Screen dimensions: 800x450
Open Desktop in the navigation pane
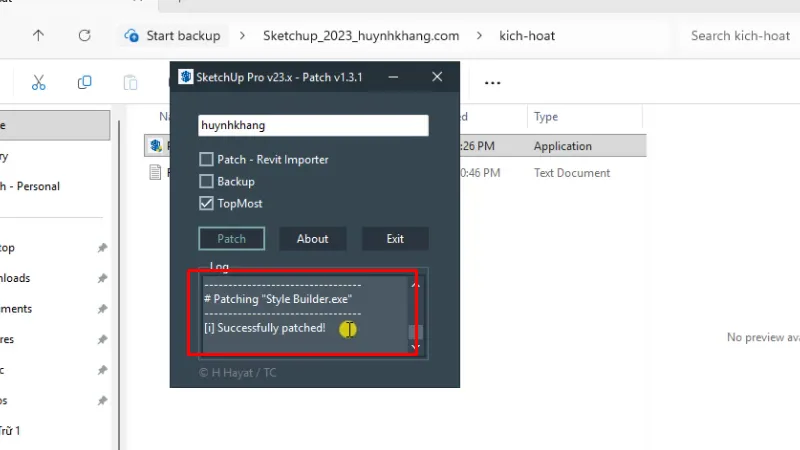[x=8, y=248]
